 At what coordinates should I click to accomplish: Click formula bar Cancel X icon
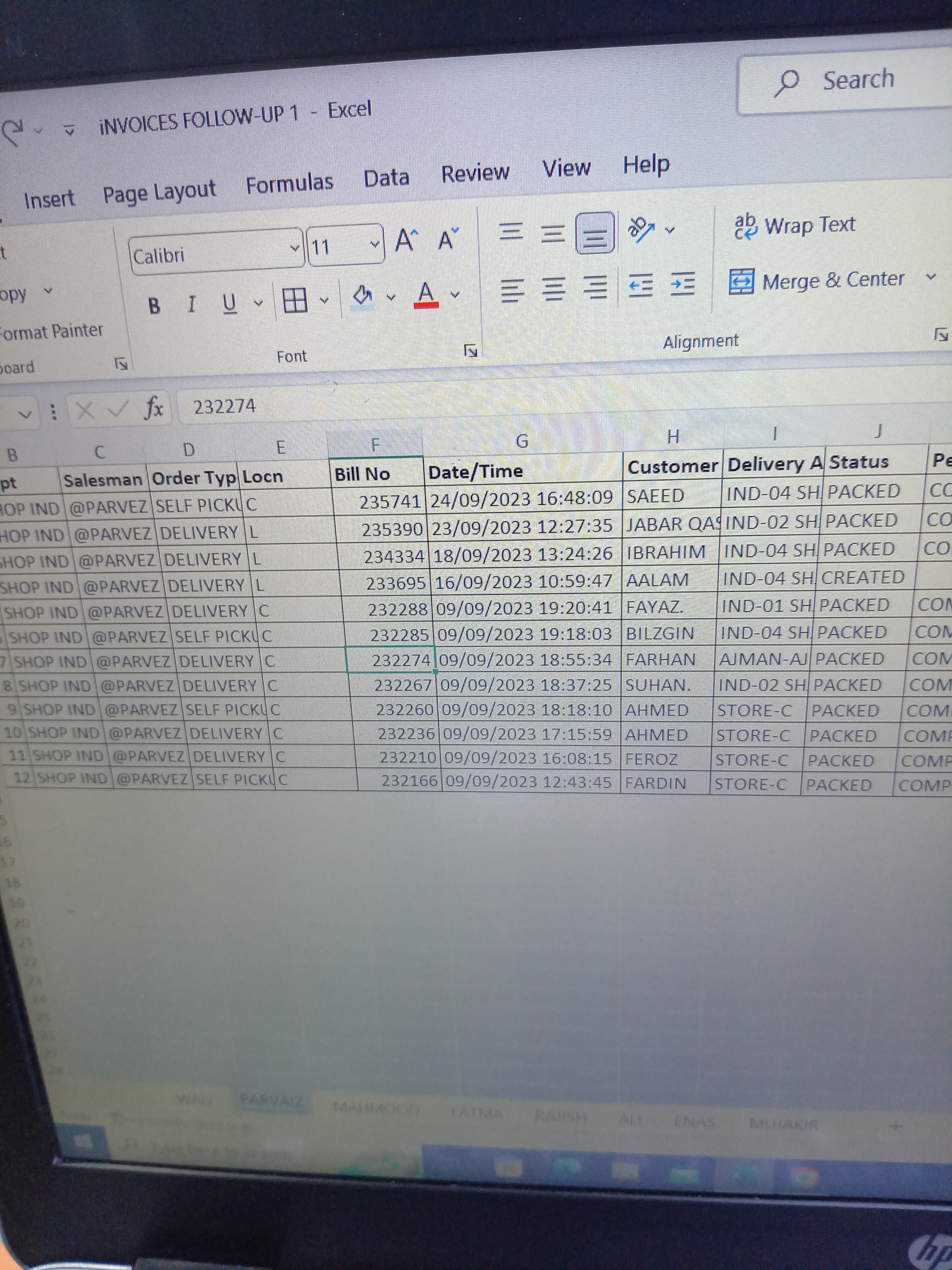[86, 411]
